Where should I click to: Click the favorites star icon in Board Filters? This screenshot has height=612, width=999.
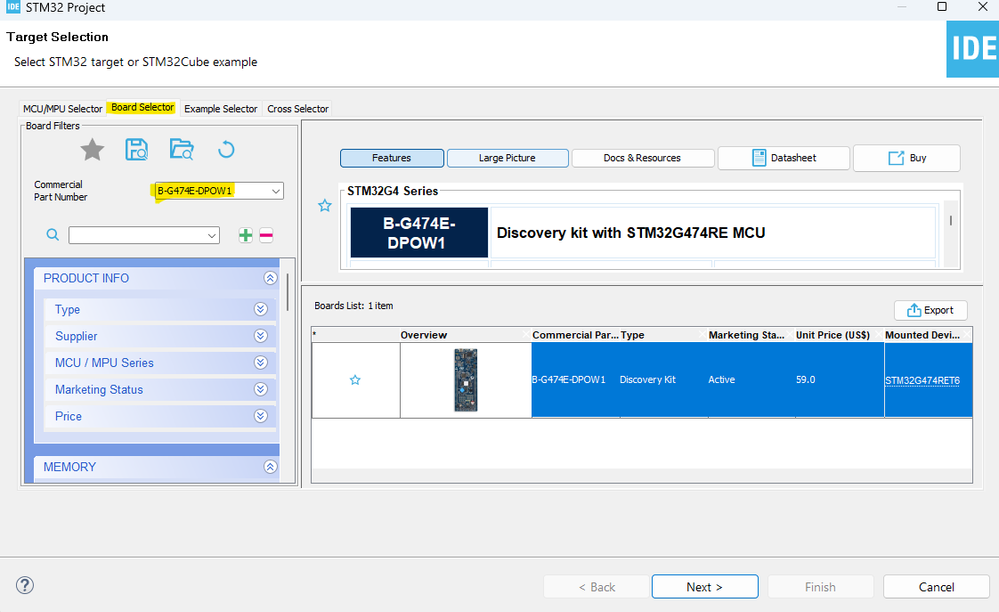(92, 150)
